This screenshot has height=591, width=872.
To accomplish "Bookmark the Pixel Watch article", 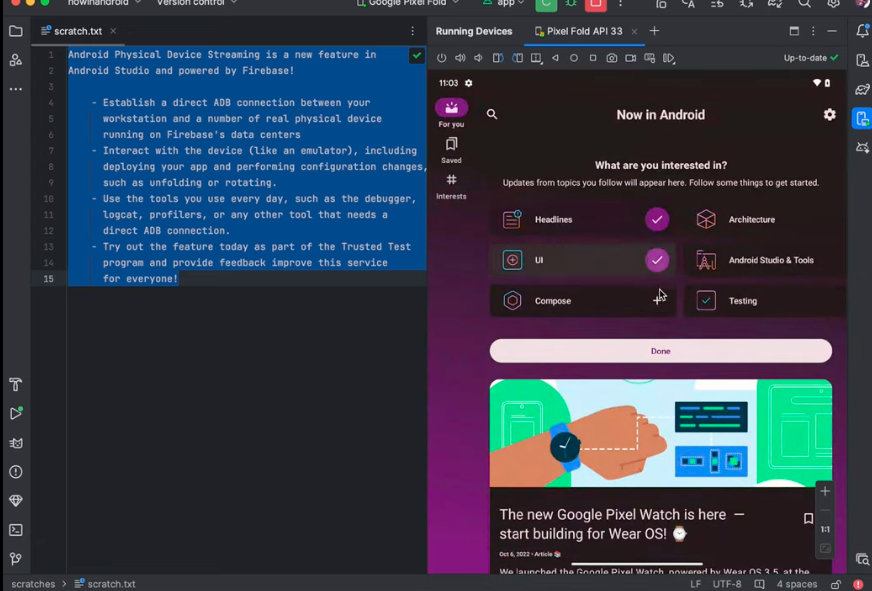I will (808, 518).
